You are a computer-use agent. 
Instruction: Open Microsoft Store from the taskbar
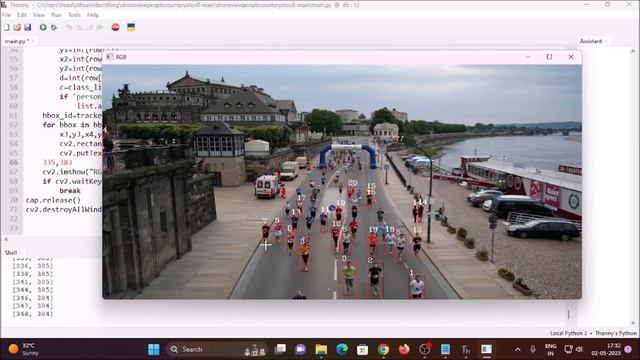362,349
